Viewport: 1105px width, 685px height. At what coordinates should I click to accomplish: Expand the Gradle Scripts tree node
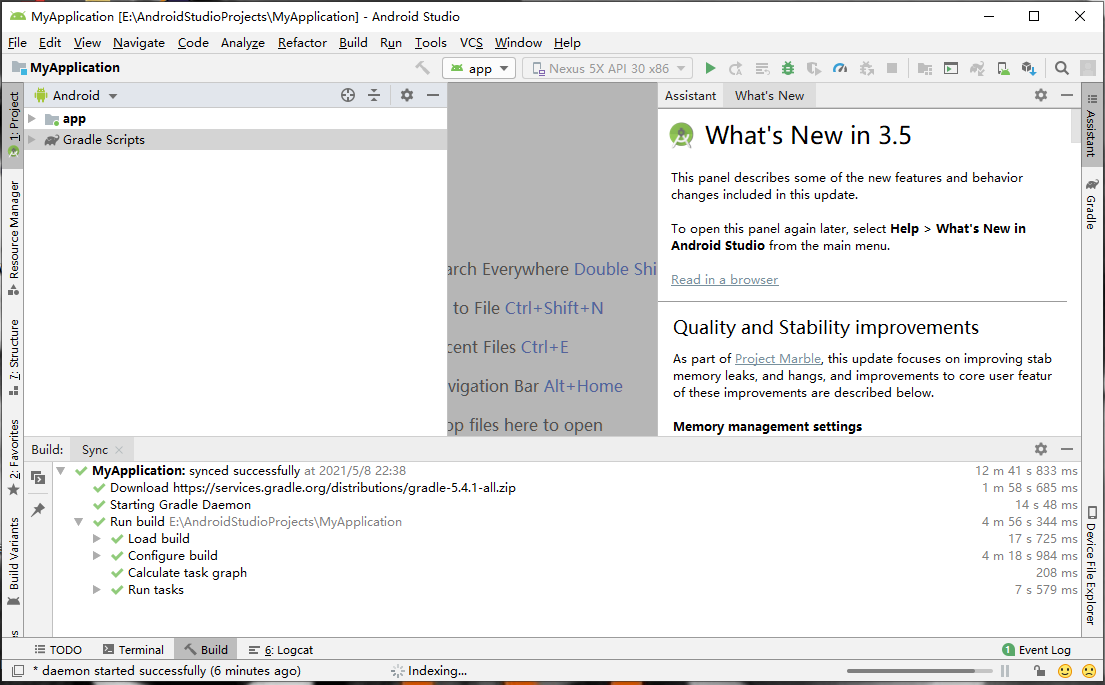point(32,140)
